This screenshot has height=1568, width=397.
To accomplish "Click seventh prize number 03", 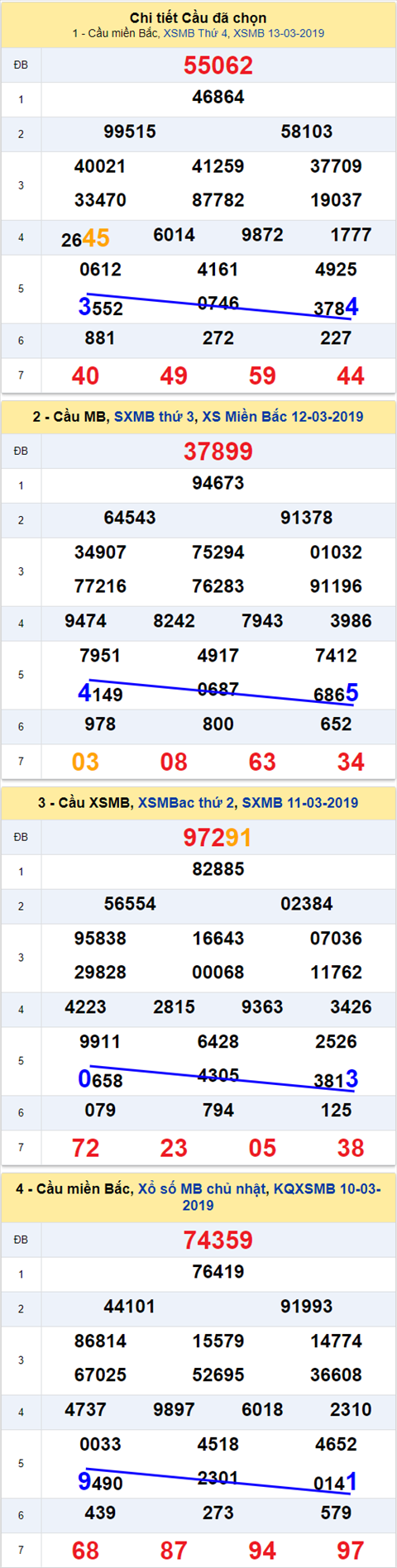I will [85, 762].
